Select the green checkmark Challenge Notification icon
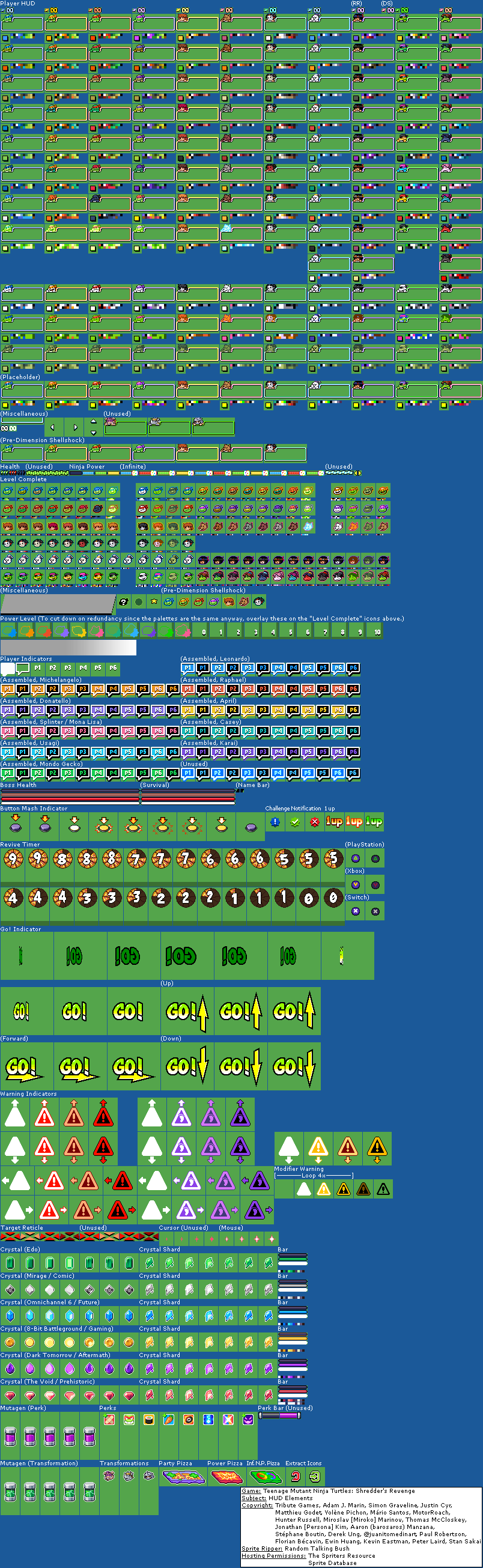Screen dimensions: 483x1568 295,822
